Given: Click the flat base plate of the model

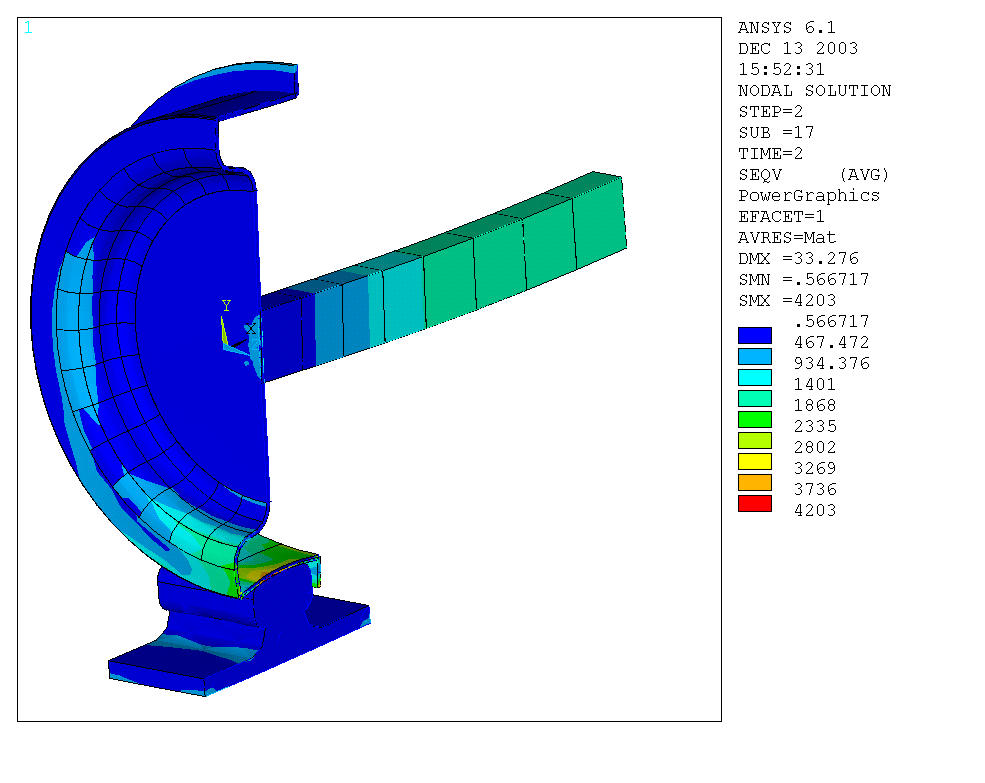Looking at the screenshot, I should coord(239,647).
